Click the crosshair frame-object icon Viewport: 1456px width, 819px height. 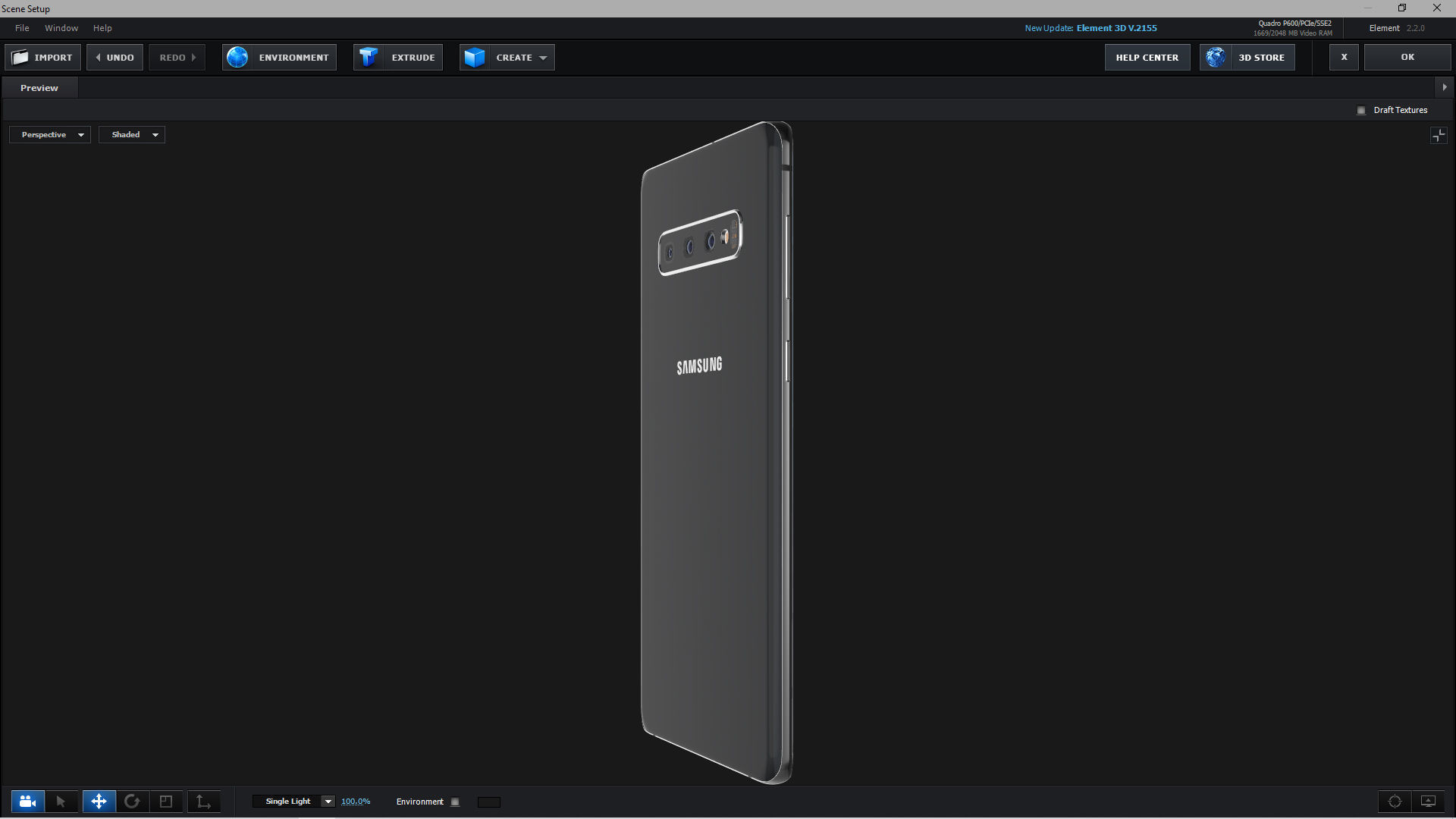coord(1395,802)
